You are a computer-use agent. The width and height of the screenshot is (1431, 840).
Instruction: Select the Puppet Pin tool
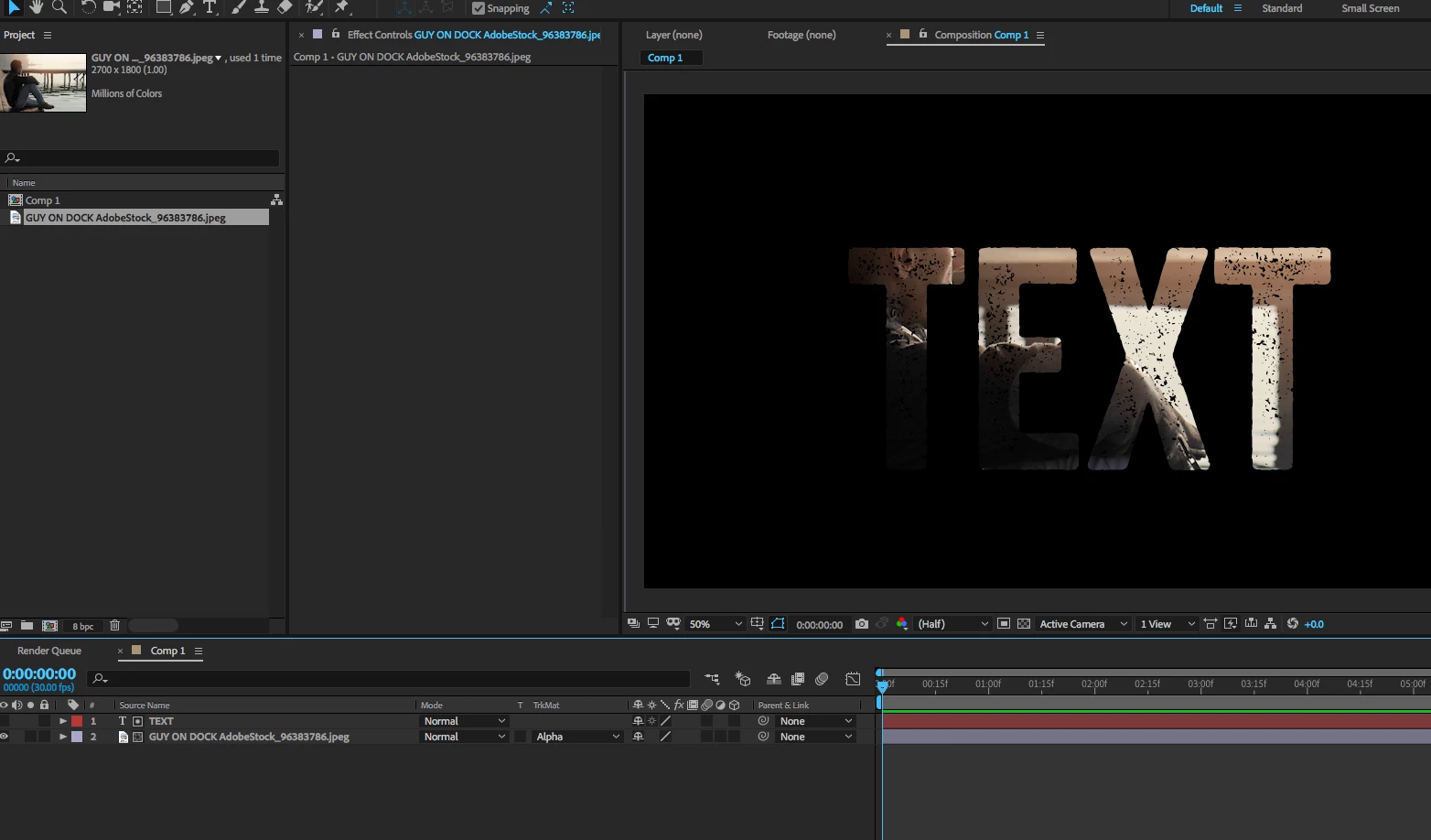[x=342, y=7]
